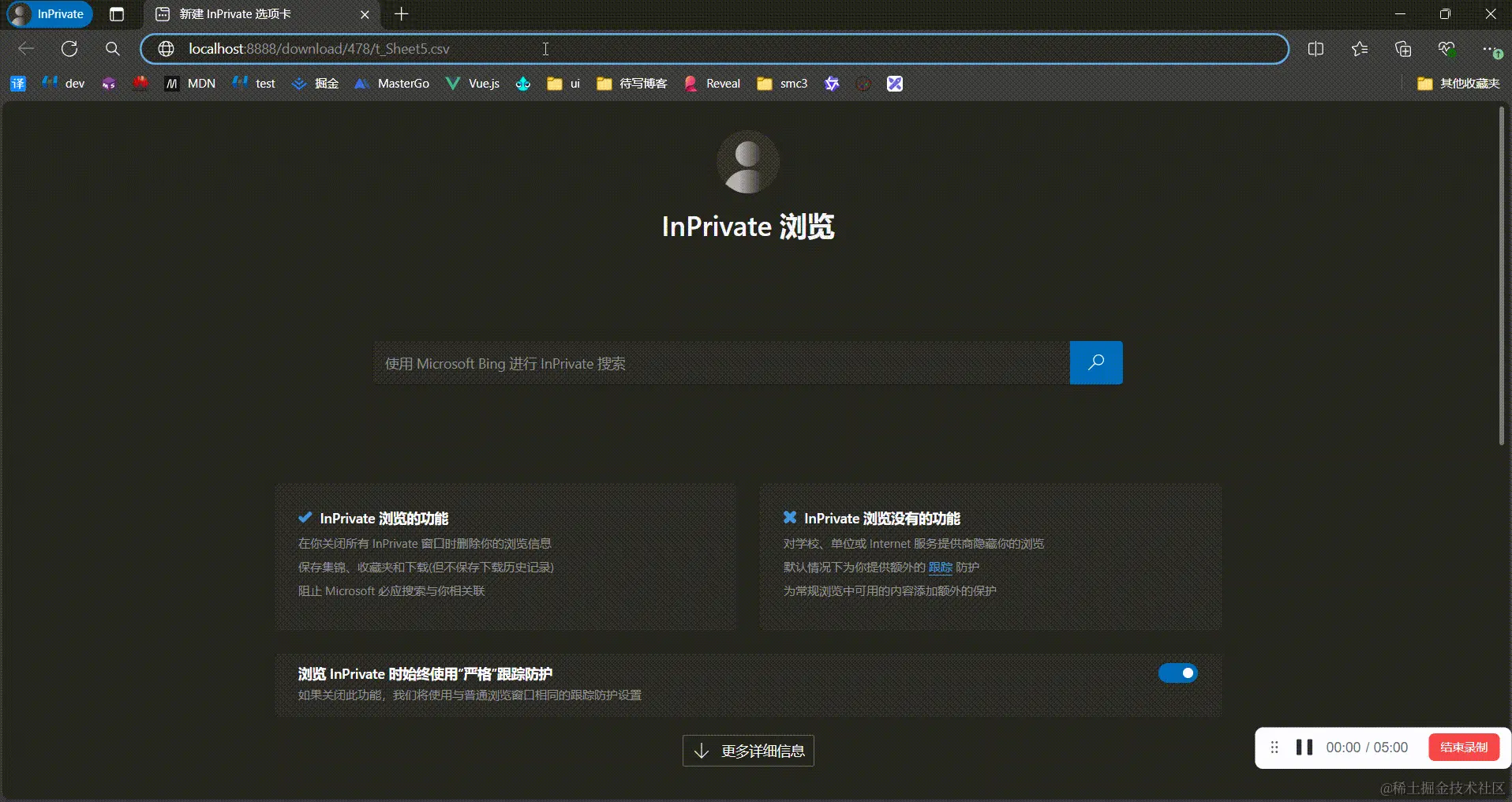This screenshot has height=802, width=1512.
Task: Expand the 其他收藏夹 folder
Action: (1458, 84)
